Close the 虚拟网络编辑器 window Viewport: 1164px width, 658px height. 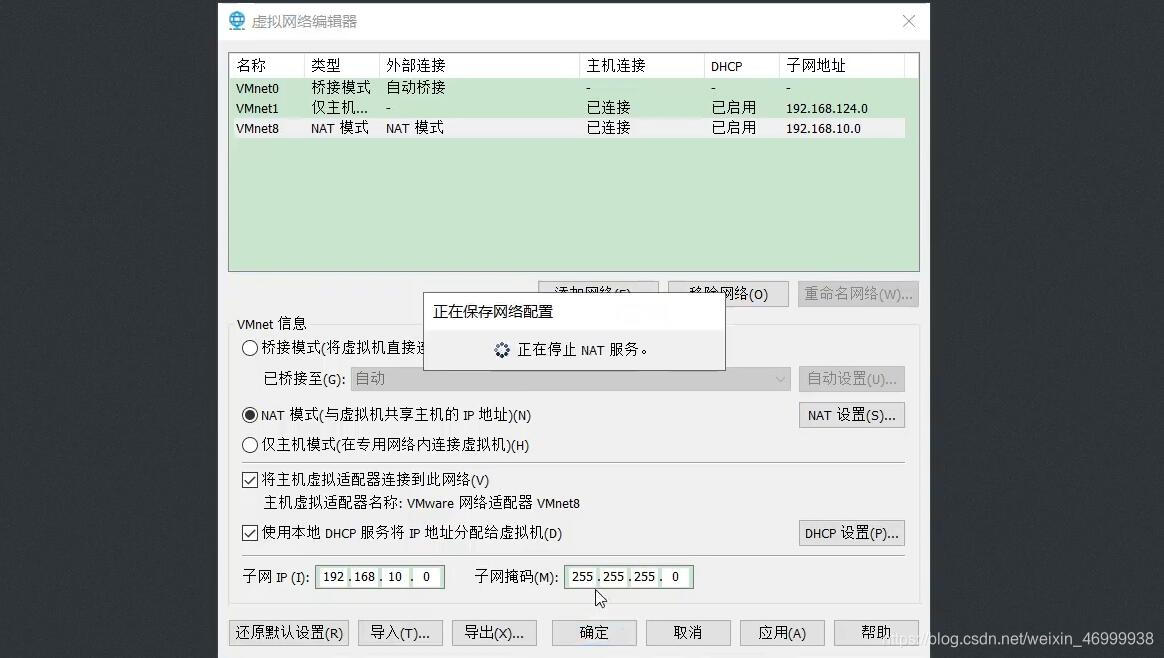pos(909,22)
